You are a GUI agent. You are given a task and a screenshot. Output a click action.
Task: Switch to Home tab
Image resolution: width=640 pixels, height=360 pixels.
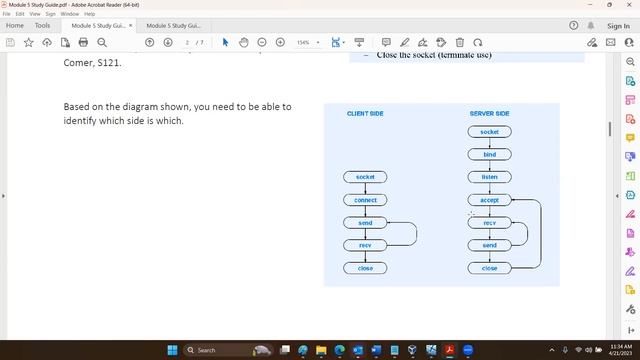15,25
